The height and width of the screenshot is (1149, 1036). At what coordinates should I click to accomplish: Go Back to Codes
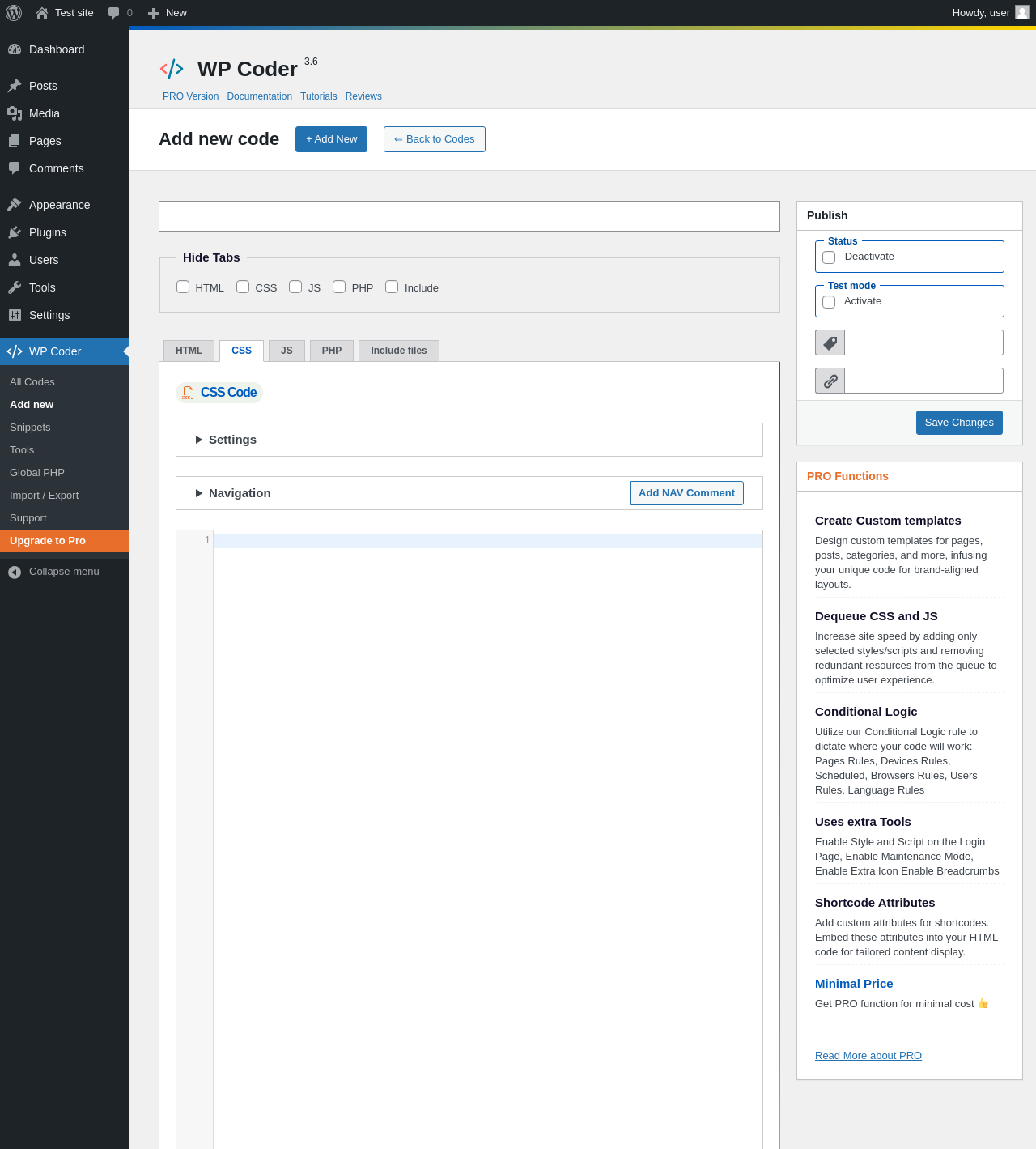click(435, 139)
